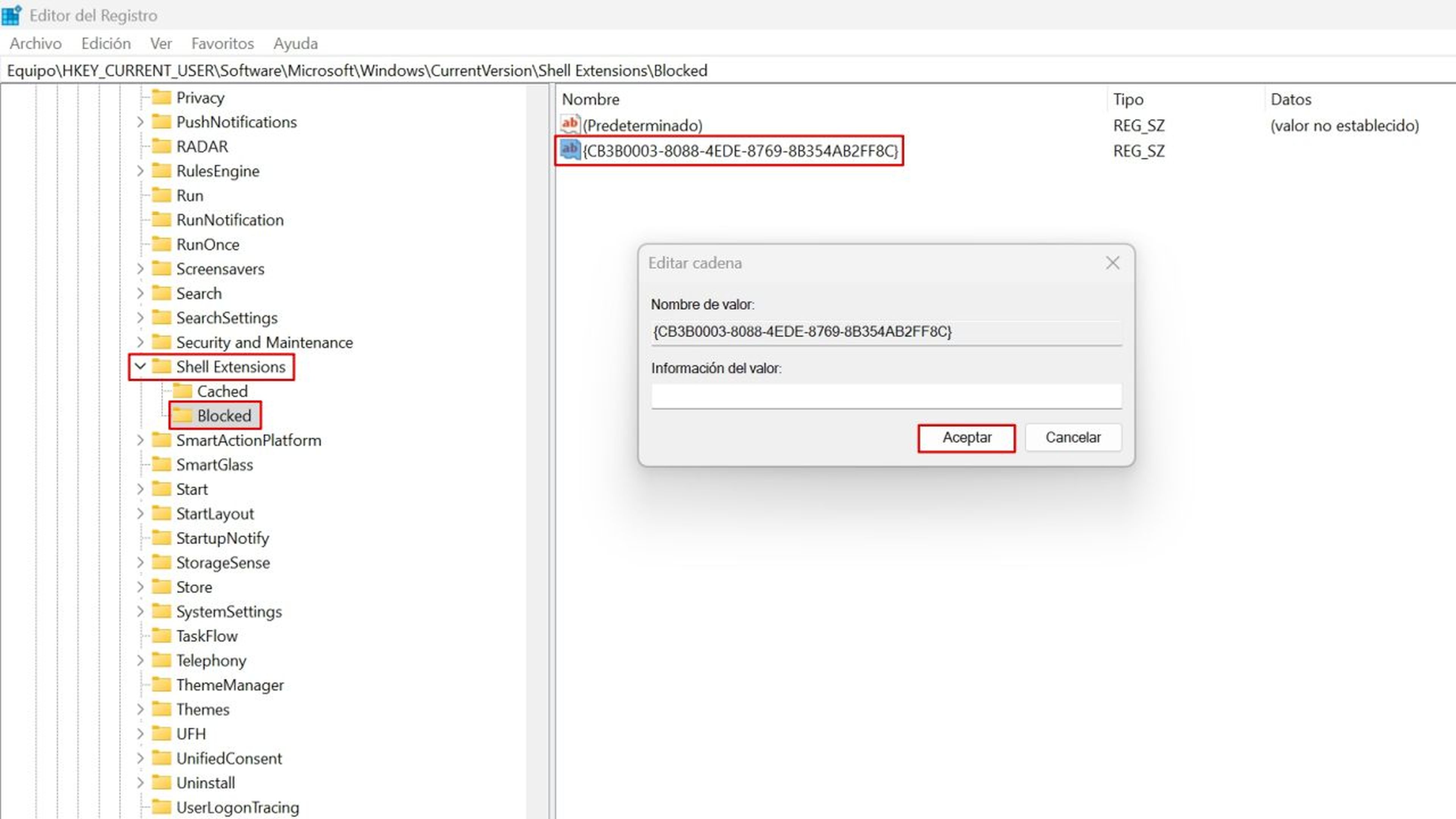Close the Editar cadena dialog
This screenshot has height=819, width=1456.
point(1112,263)
